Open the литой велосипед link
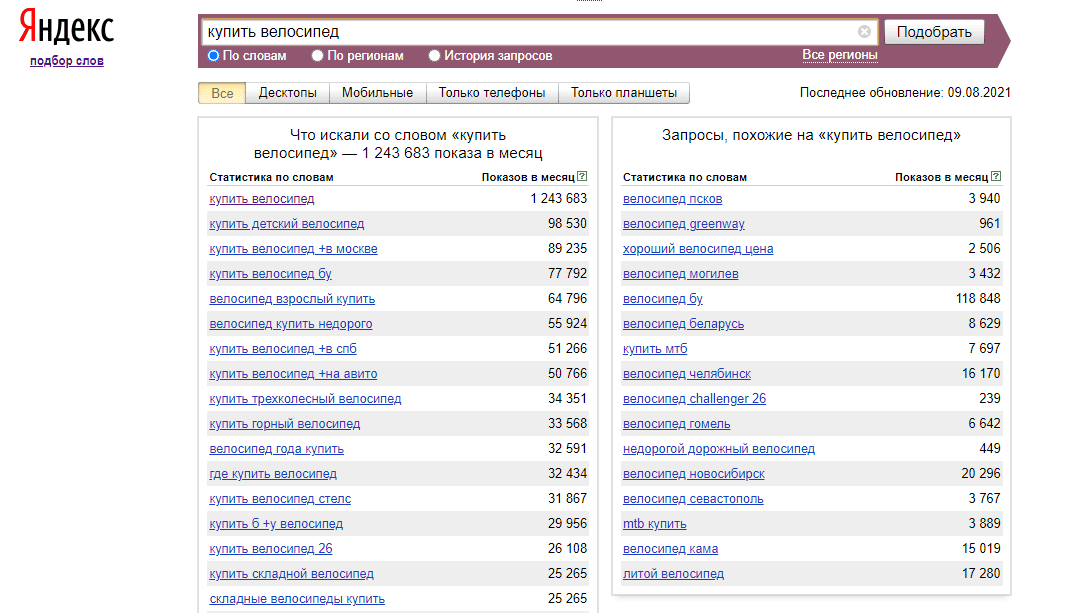 673,574
